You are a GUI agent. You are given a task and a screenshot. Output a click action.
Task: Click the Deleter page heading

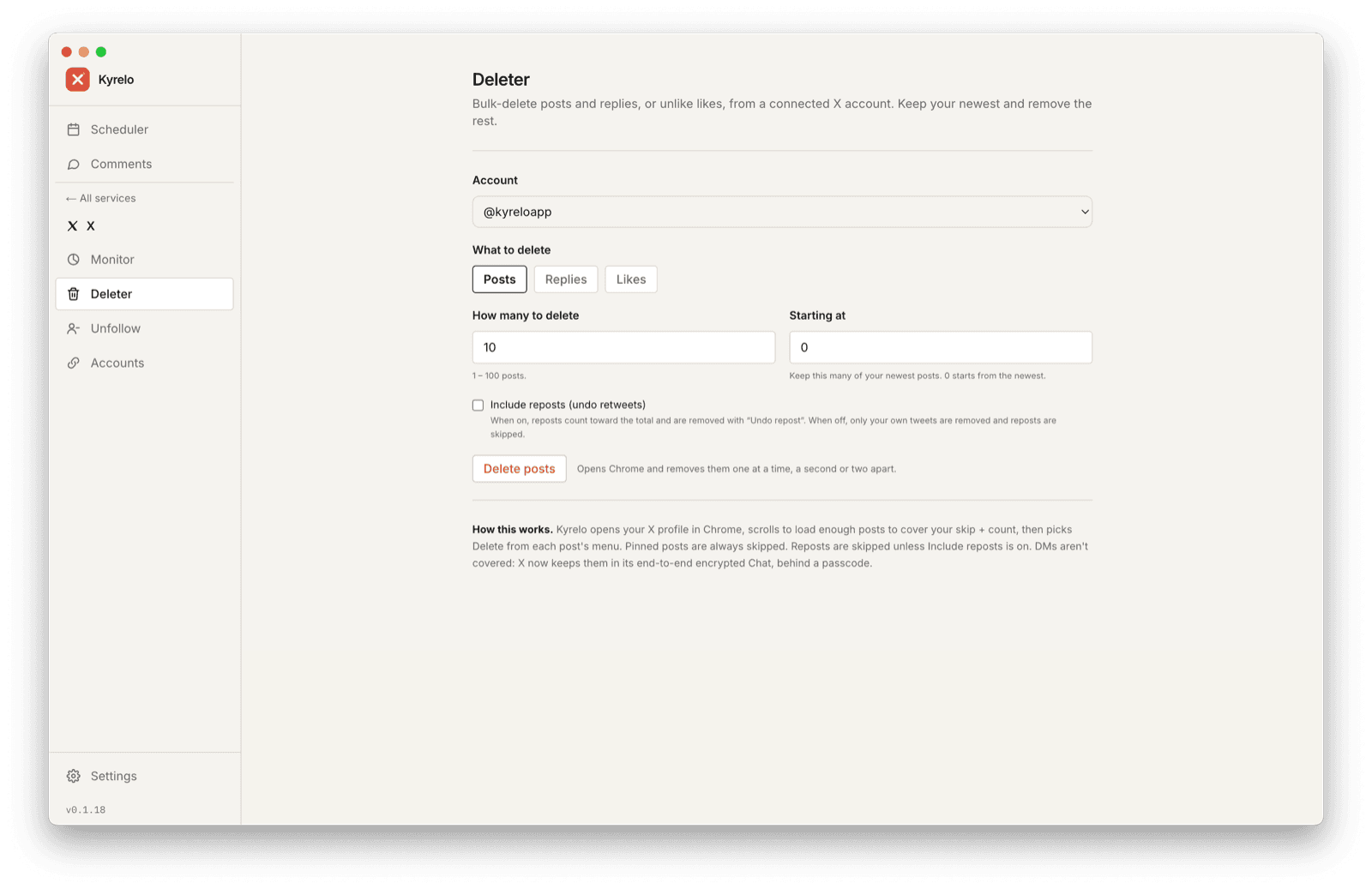[x=501, y=80]
